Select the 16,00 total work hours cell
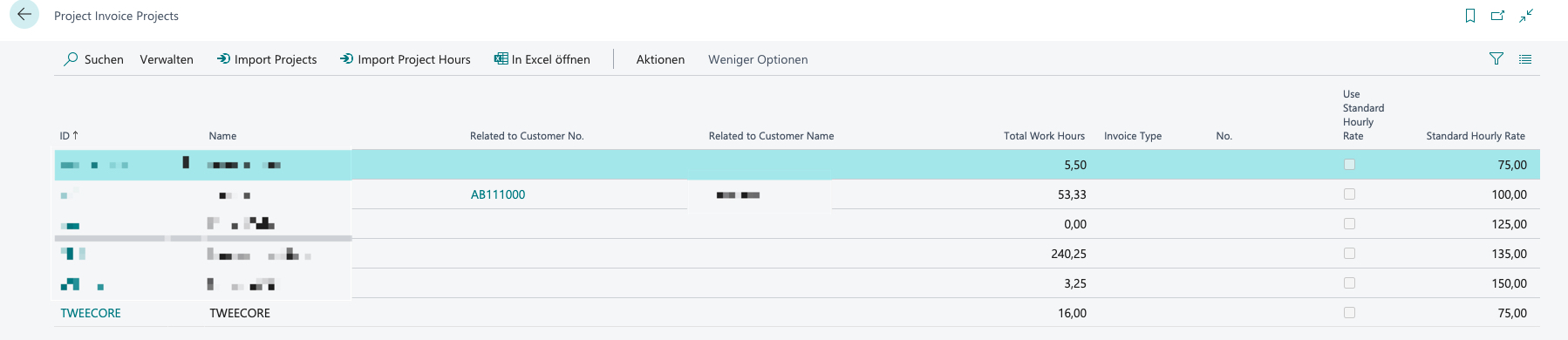The height and width of the screenshot is (340, 1568). [x=1072, y=313]
